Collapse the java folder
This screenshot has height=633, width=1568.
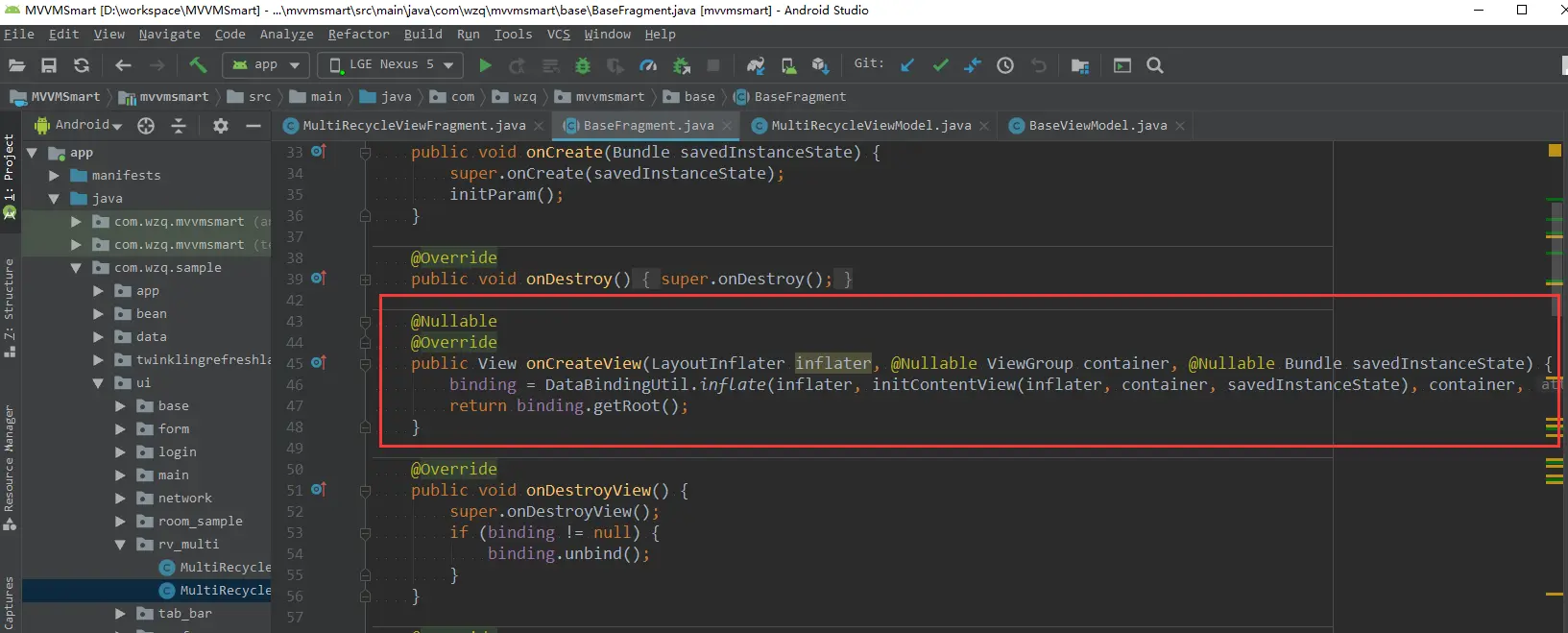pyautogui.click(x=54, y=199)
